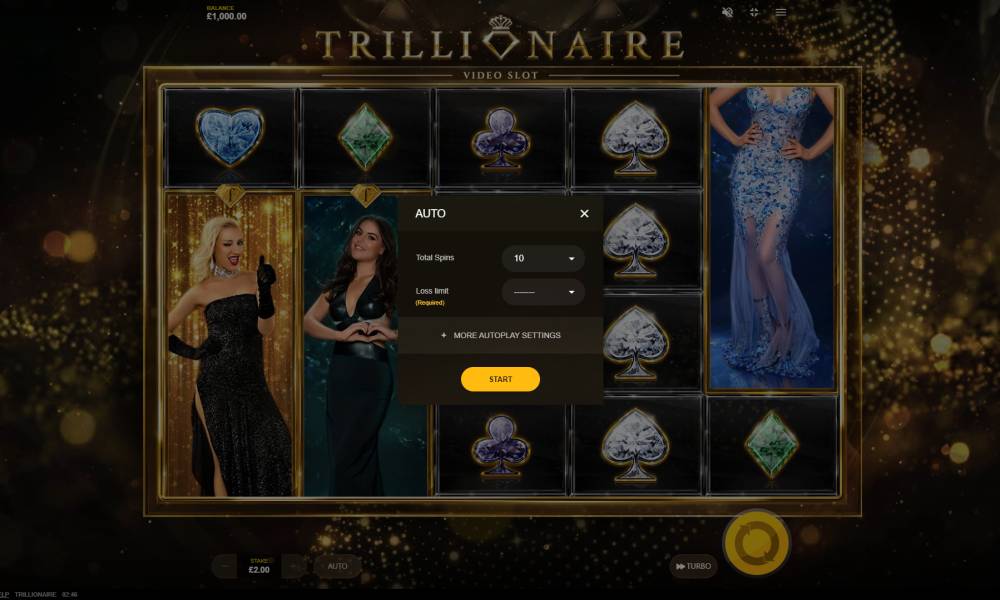Close the AUTO dialog

pos(584,214)
